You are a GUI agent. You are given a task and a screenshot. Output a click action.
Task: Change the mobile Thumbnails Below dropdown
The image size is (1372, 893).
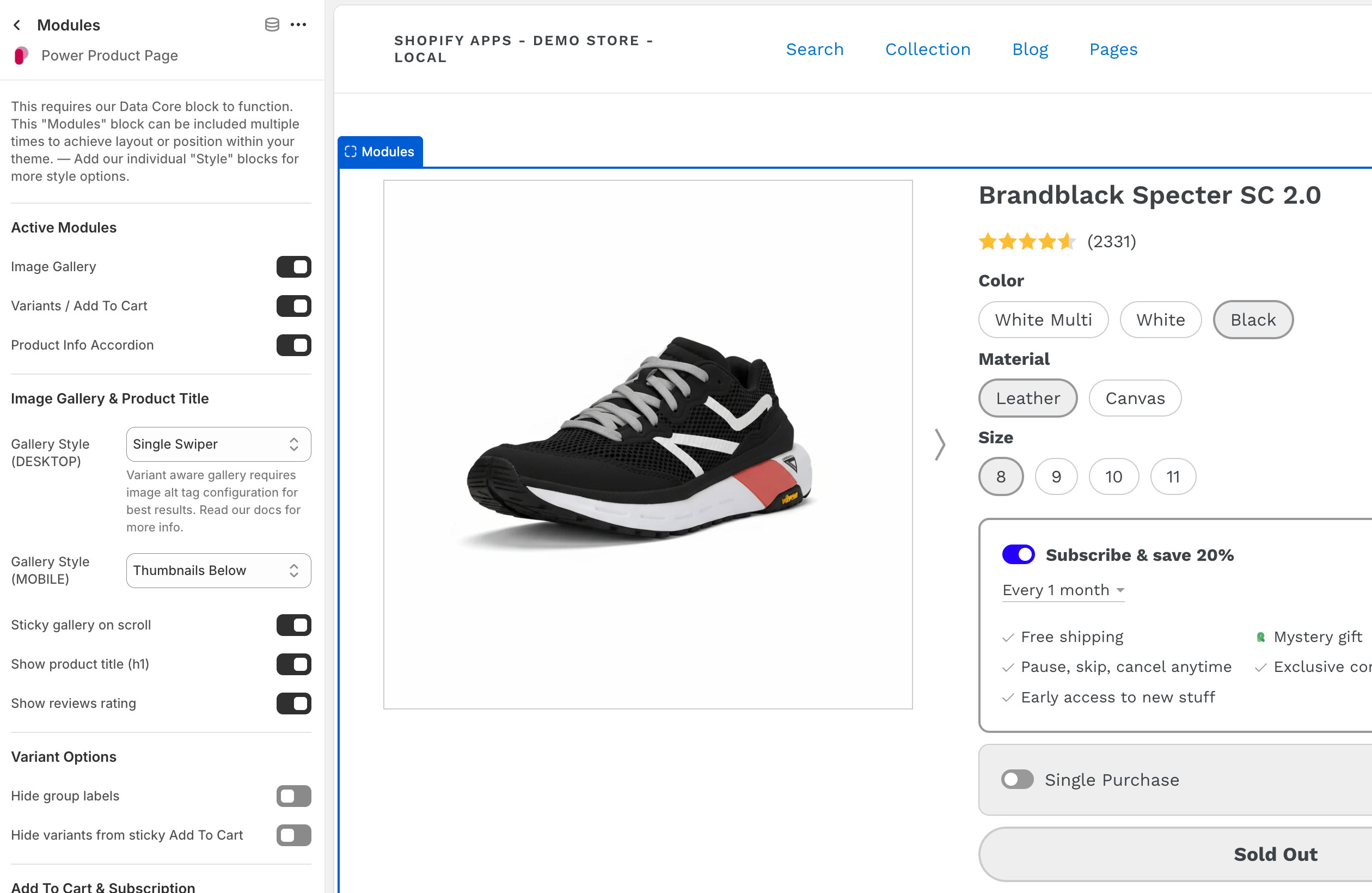218,570
